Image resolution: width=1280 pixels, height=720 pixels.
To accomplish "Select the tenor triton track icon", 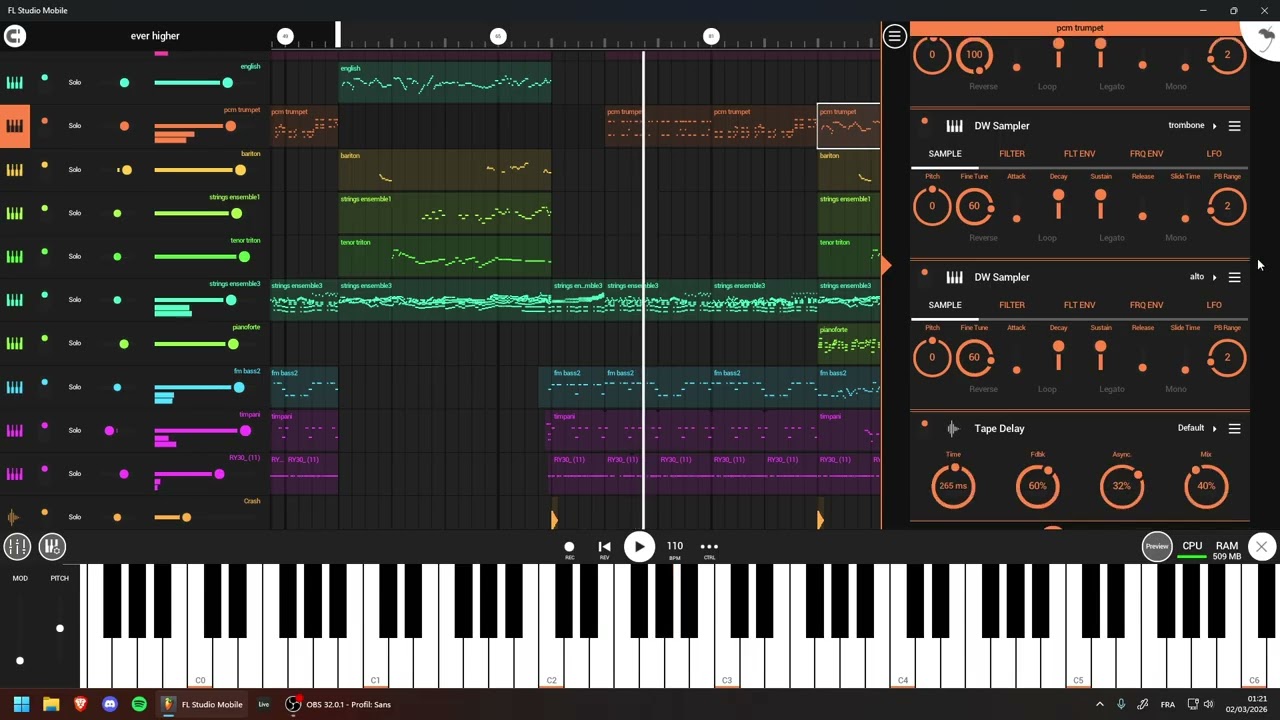I will pyautogui.click(x=15, y=256).
